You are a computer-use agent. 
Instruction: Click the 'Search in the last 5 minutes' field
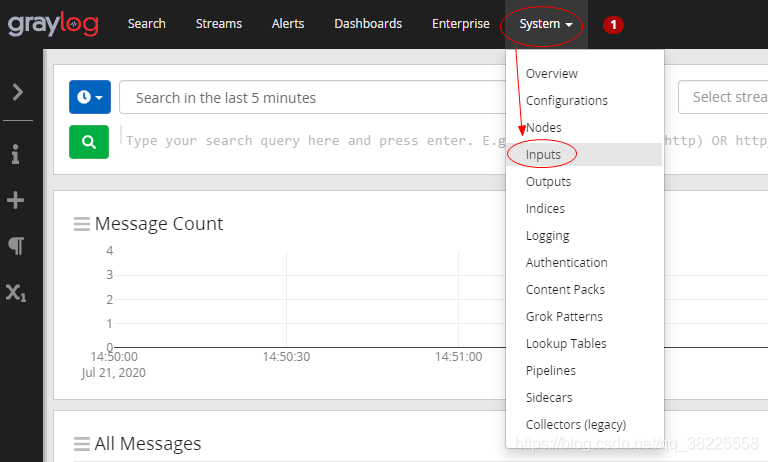coord(312,97)
